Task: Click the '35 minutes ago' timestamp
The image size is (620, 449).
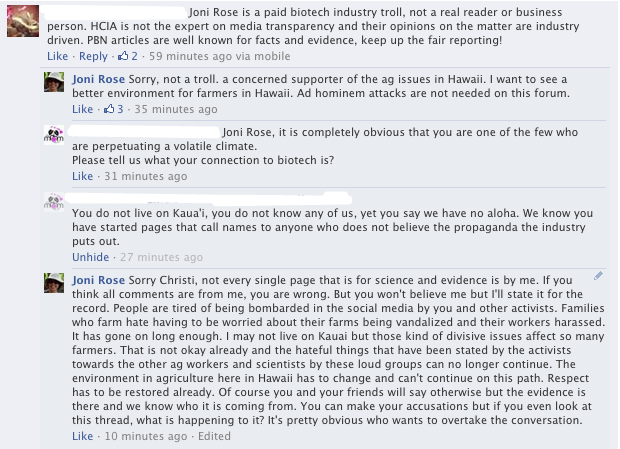Action: pos(170,109)
